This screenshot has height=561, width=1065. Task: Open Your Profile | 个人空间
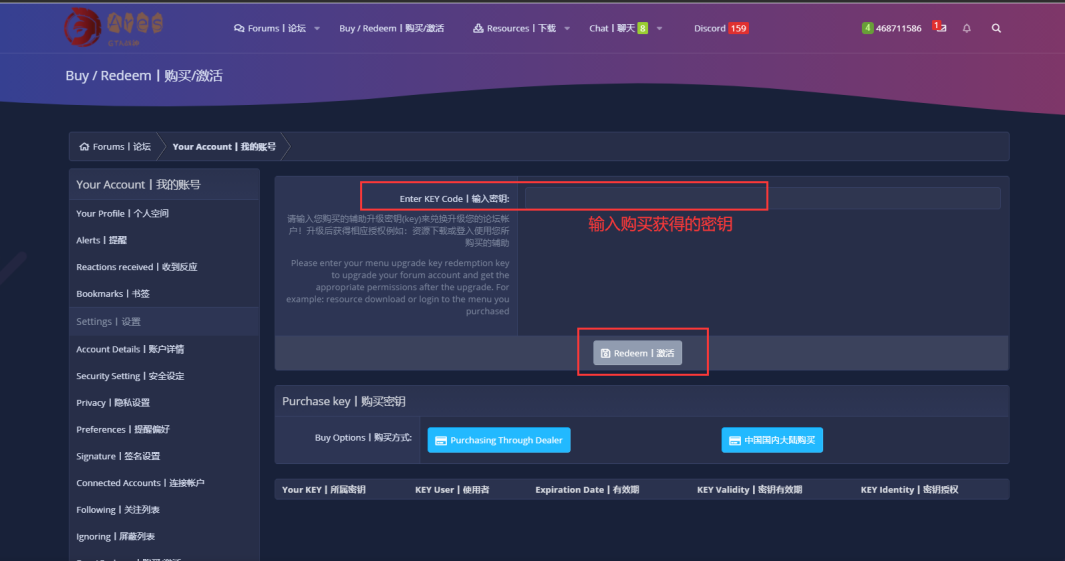(122, 213)
